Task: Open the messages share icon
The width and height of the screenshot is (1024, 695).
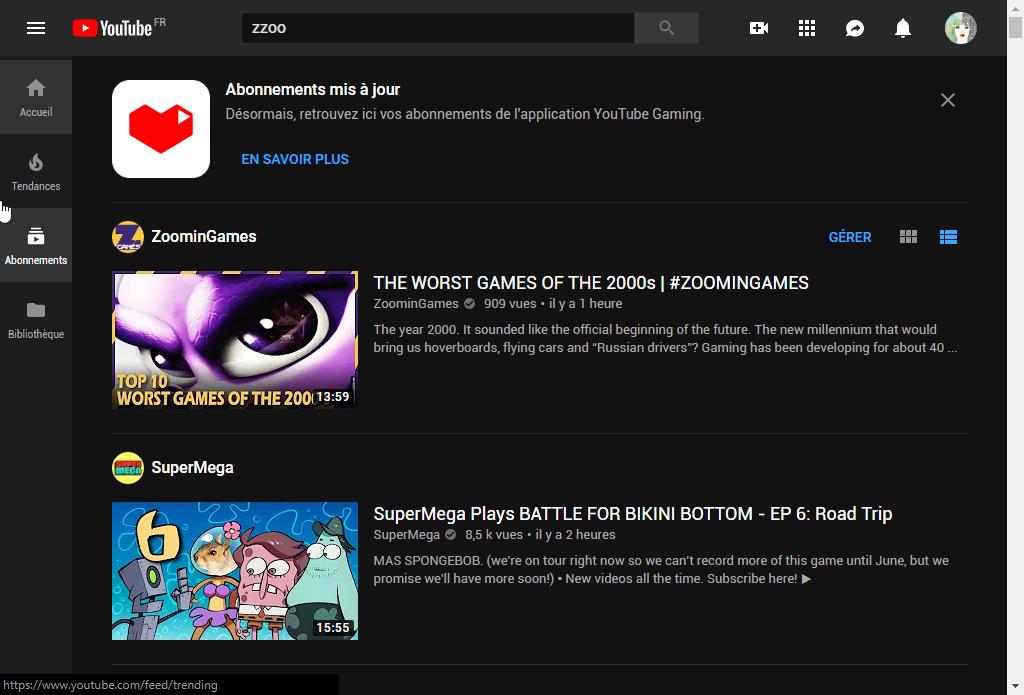Action: (x=855, y=28)
